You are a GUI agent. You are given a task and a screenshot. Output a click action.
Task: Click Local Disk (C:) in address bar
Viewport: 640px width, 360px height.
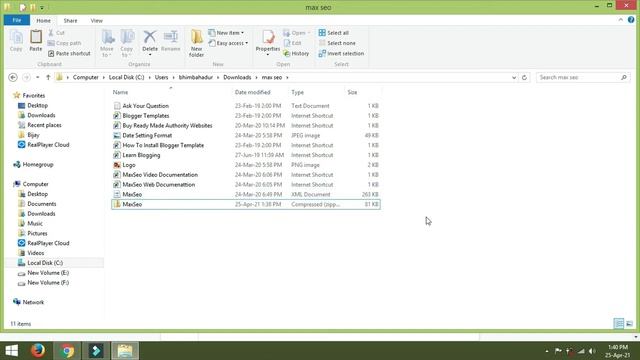pos(127,77)
